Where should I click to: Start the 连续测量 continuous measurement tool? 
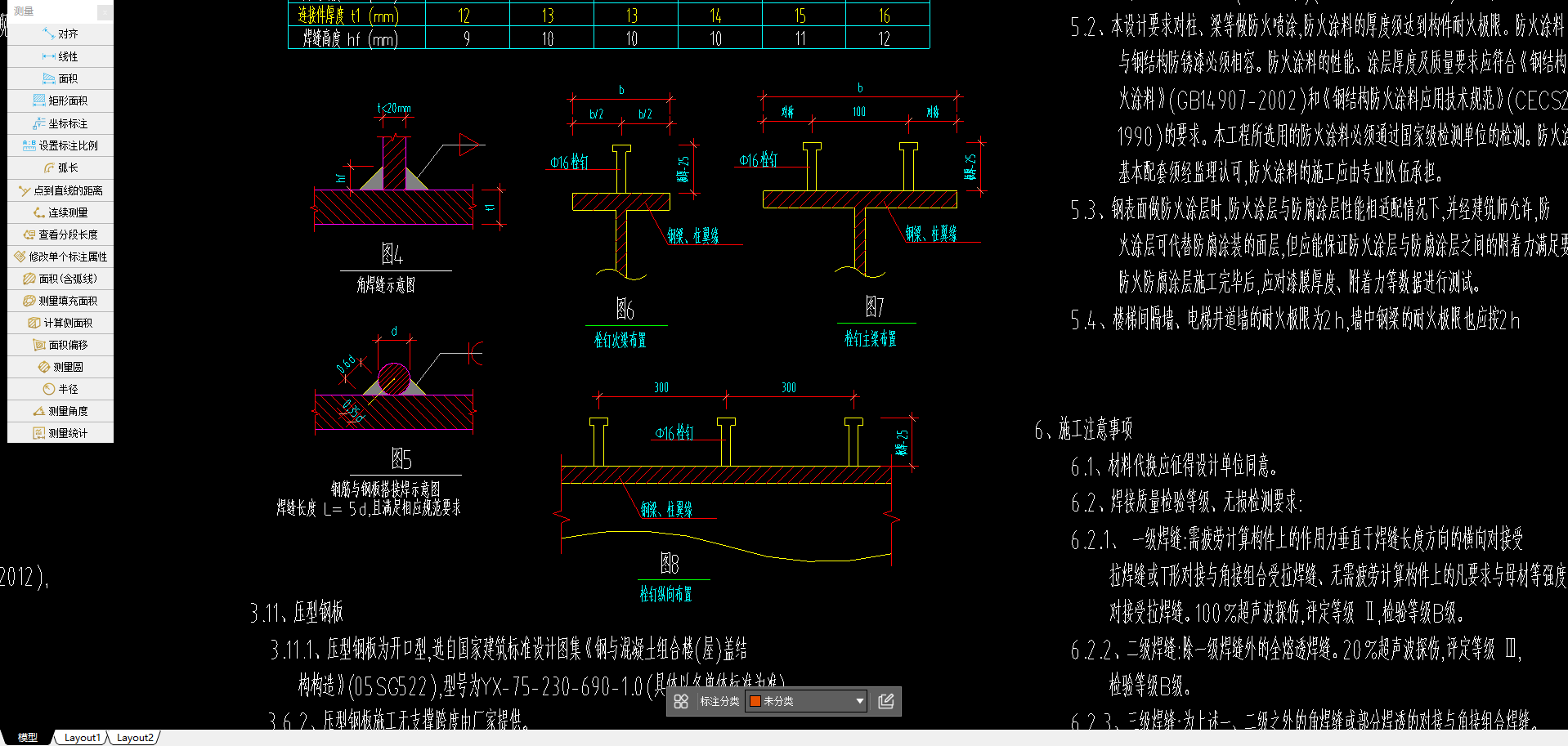60,212
